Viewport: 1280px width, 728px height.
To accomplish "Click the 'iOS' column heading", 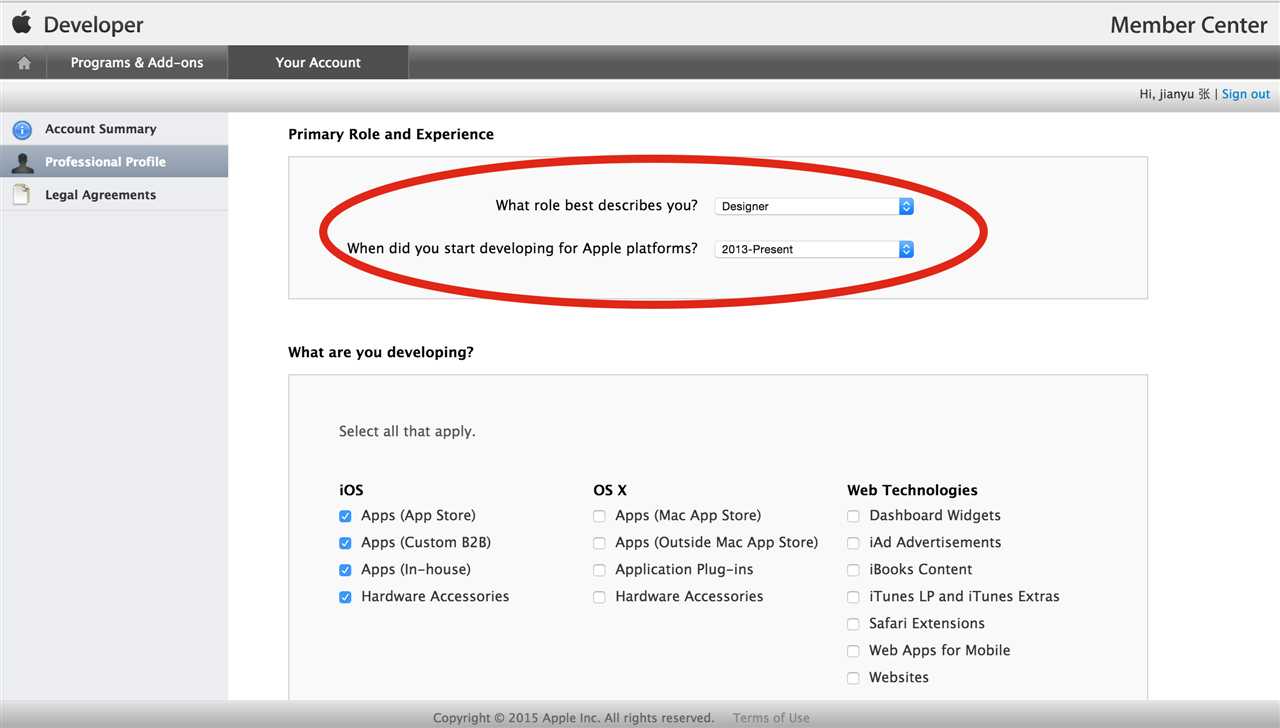I will pyautogui.click(x=351, y=490).
